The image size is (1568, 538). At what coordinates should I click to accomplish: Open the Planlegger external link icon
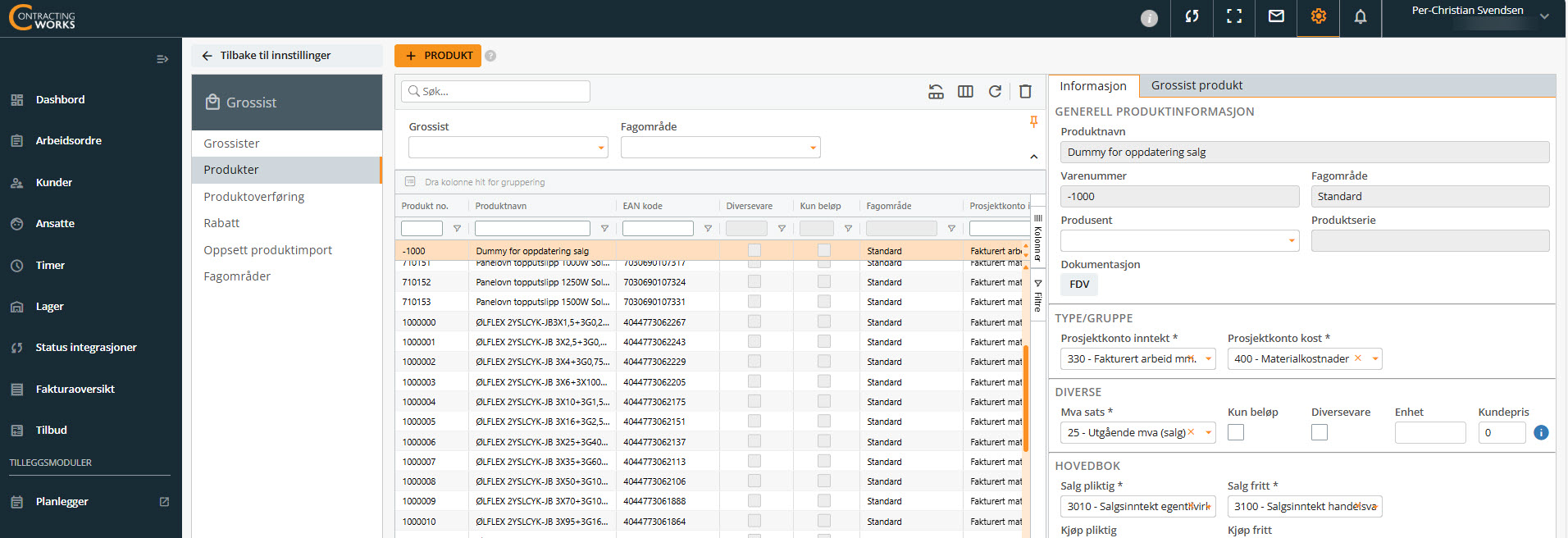click(x=164, y=501)
